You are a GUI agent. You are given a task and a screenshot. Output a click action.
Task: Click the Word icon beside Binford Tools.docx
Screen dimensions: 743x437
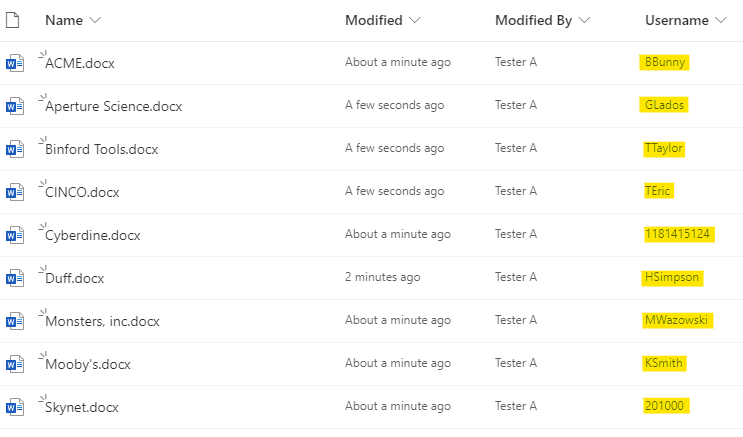14,149
